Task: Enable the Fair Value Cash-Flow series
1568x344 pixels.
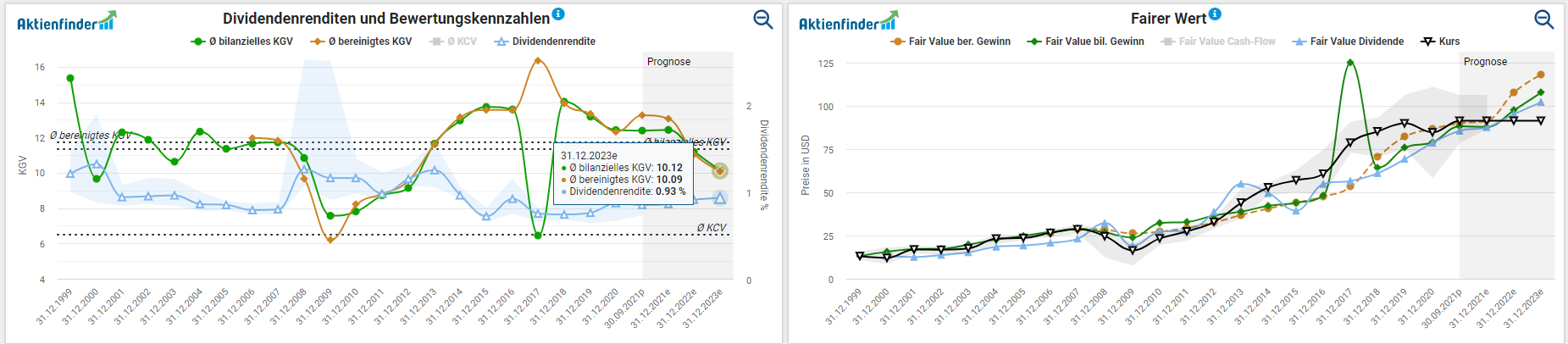Action: [1218, 42]
